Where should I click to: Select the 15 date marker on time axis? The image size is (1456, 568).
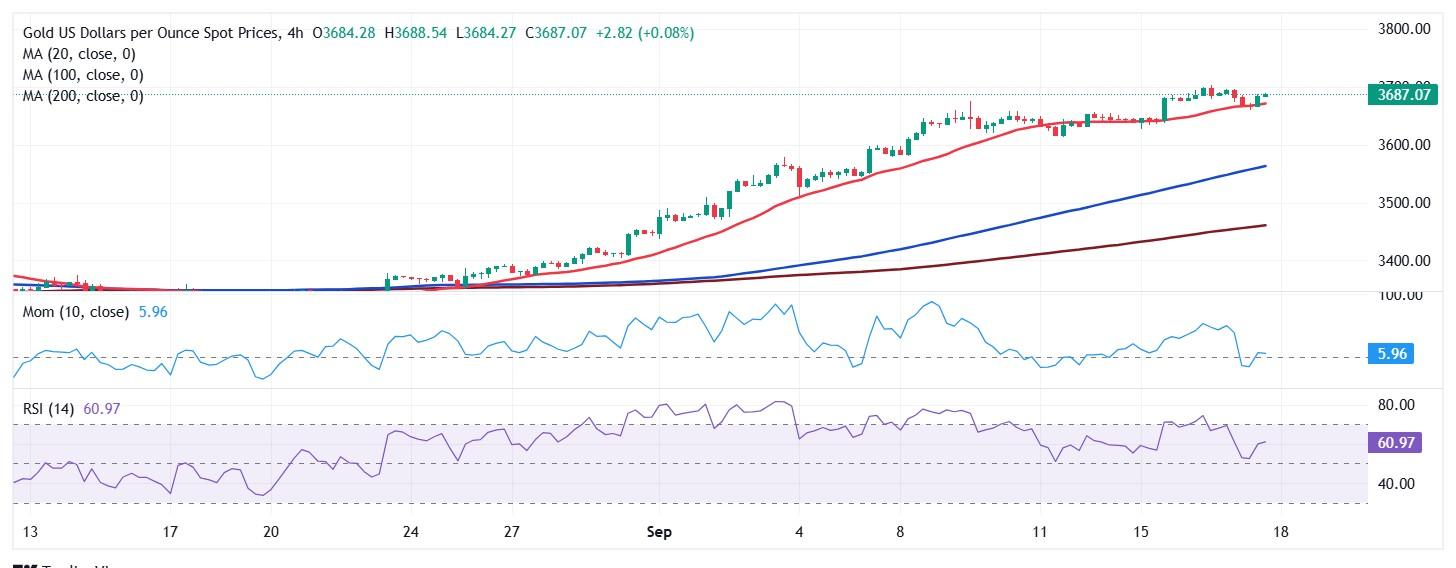(1140, 532)
